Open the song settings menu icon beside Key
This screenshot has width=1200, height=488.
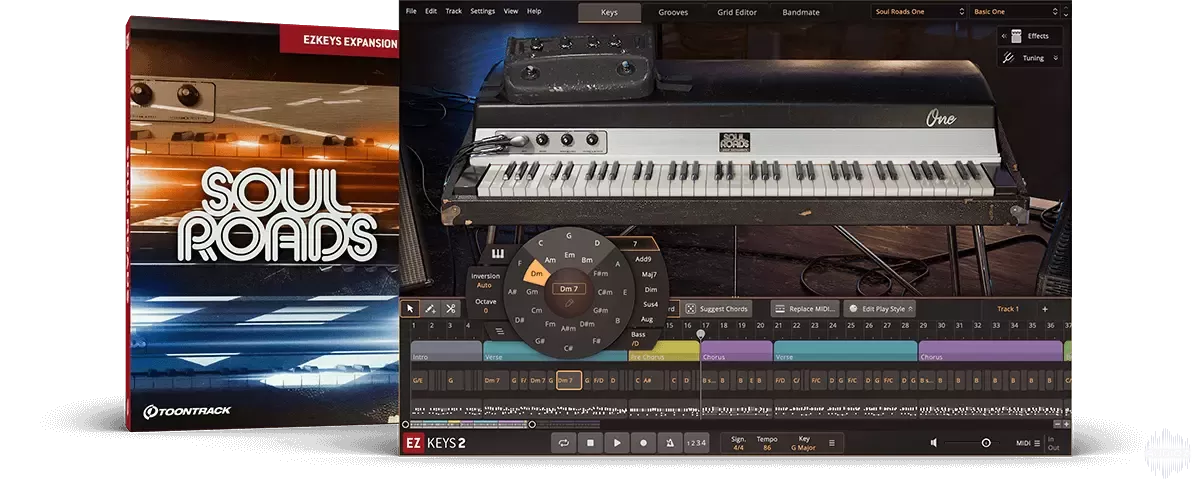click(831, 442)
